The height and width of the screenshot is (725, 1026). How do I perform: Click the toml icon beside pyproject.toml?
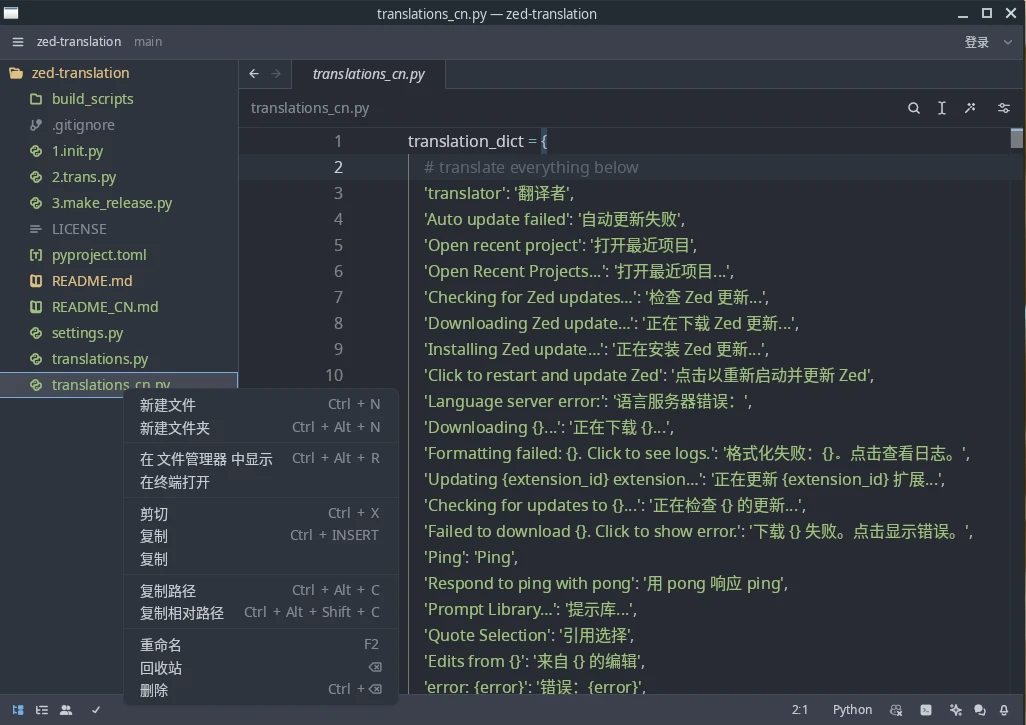(x=36, y=255)
